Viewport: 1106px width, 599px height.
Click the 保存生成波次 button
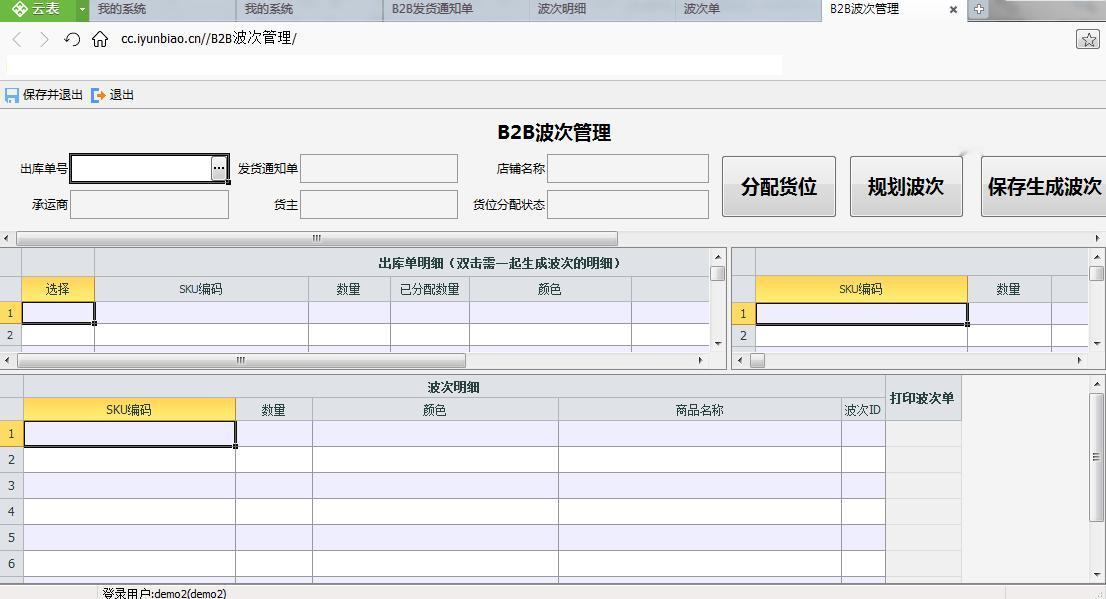pyautogui.click(x=1044, y=186)
